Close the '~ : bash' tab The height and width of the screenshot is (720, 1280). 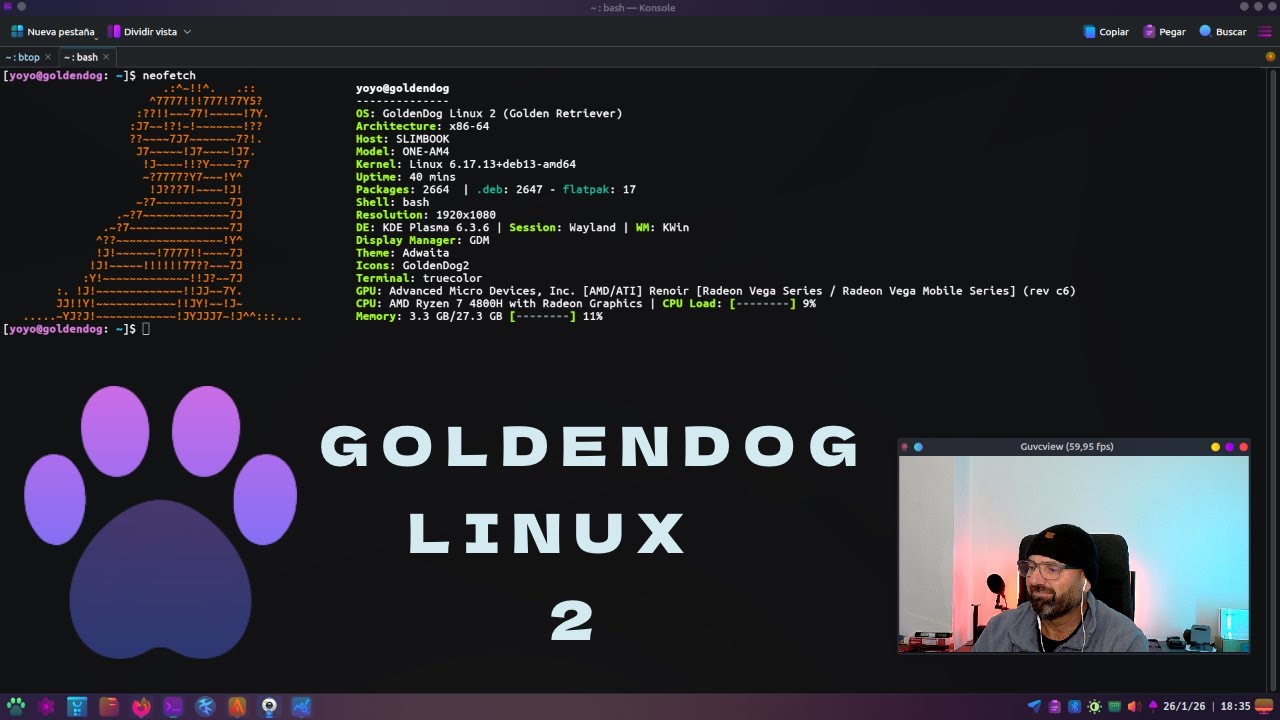coord(106,57)
